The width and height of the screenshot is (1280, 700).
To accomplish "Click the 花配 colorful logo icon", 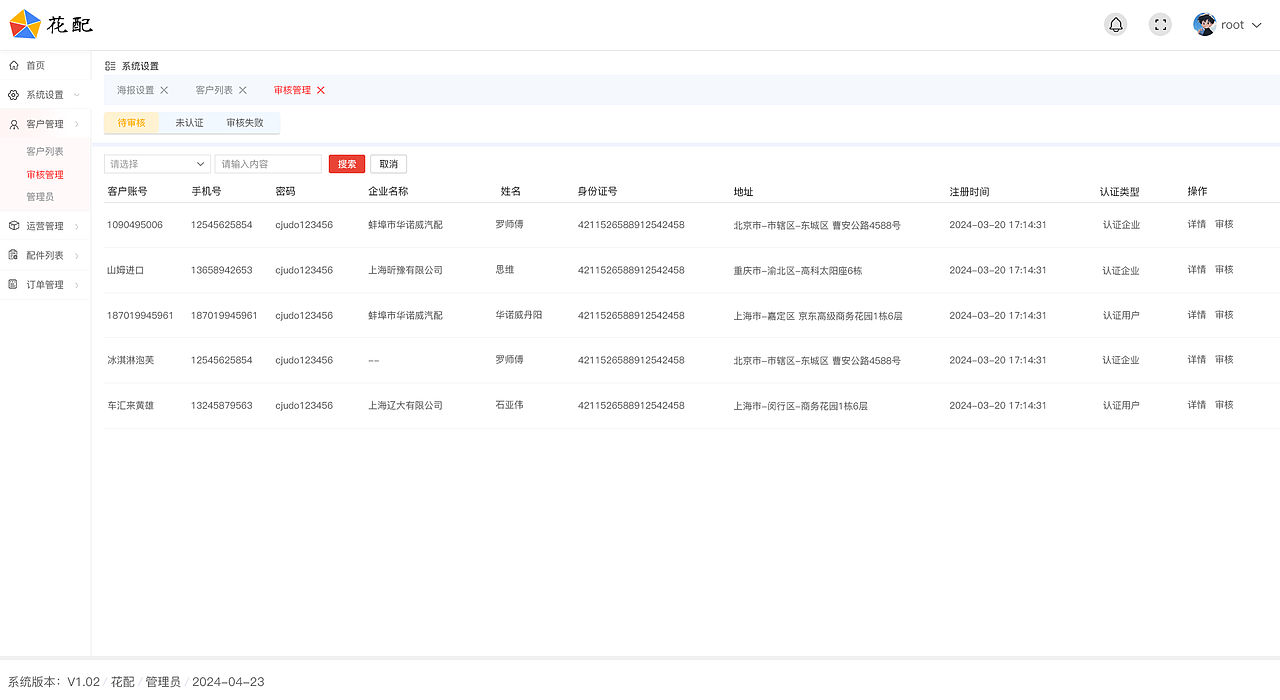I will pos(25,24).
